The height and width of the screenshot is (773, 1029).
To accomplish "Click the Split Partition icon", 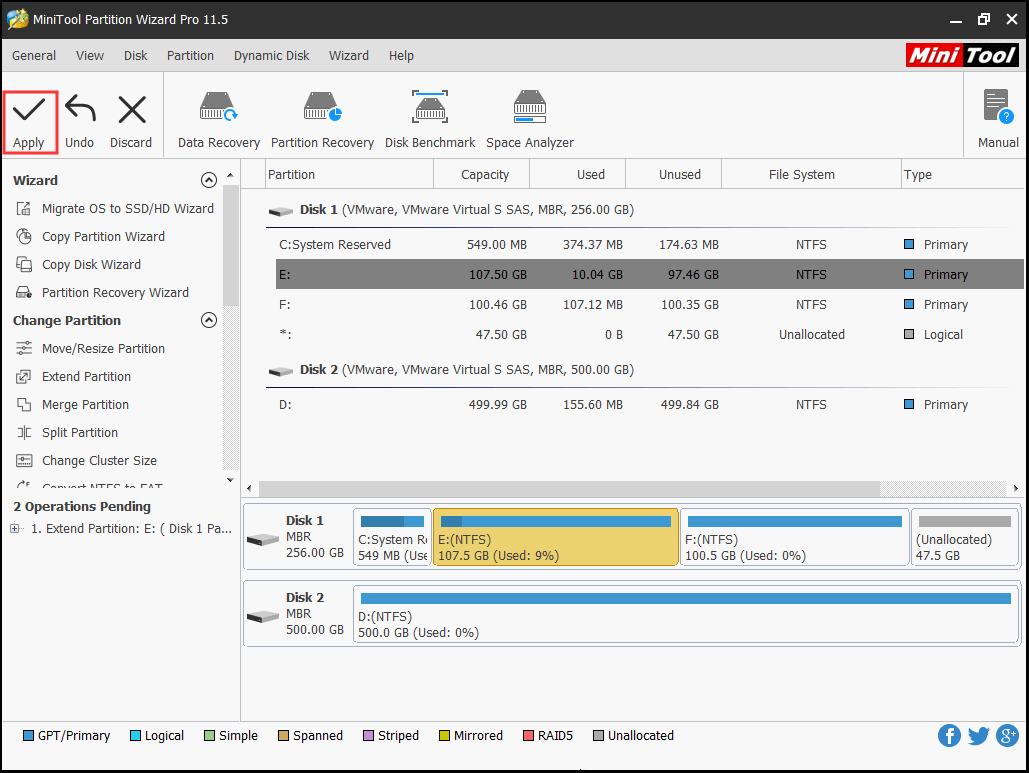I will pos(24,432).
